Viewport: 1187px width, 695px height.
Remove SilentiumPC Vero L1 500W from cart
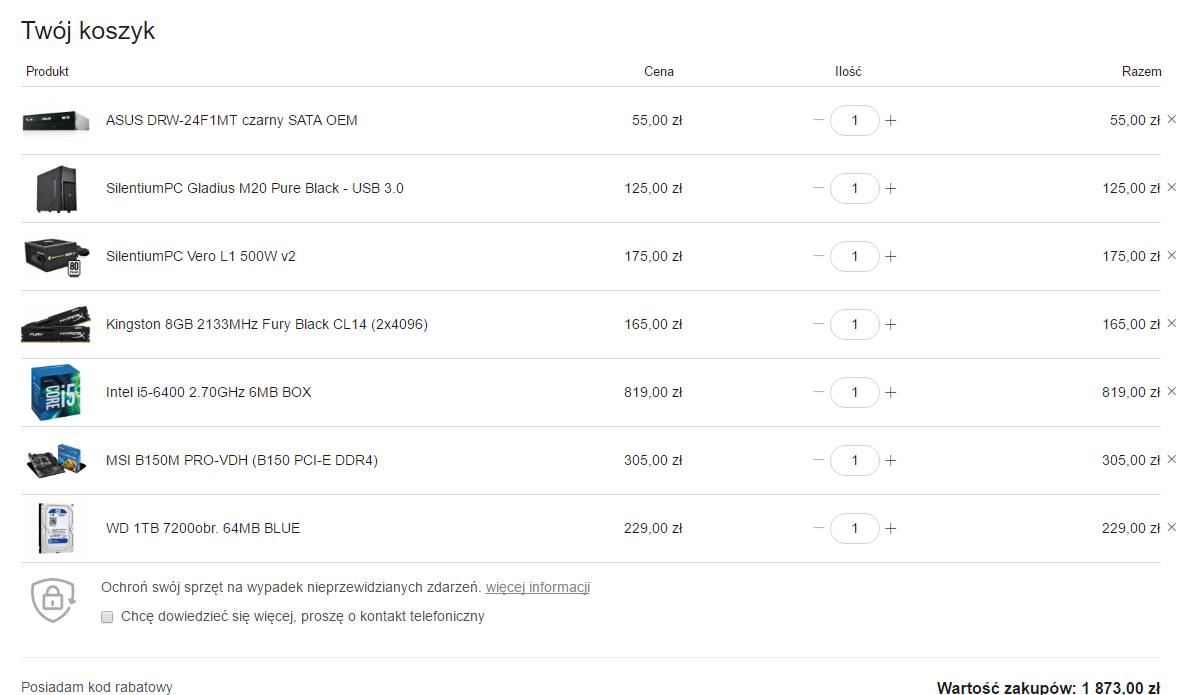pyautogui.click(x=1172, y=255)
